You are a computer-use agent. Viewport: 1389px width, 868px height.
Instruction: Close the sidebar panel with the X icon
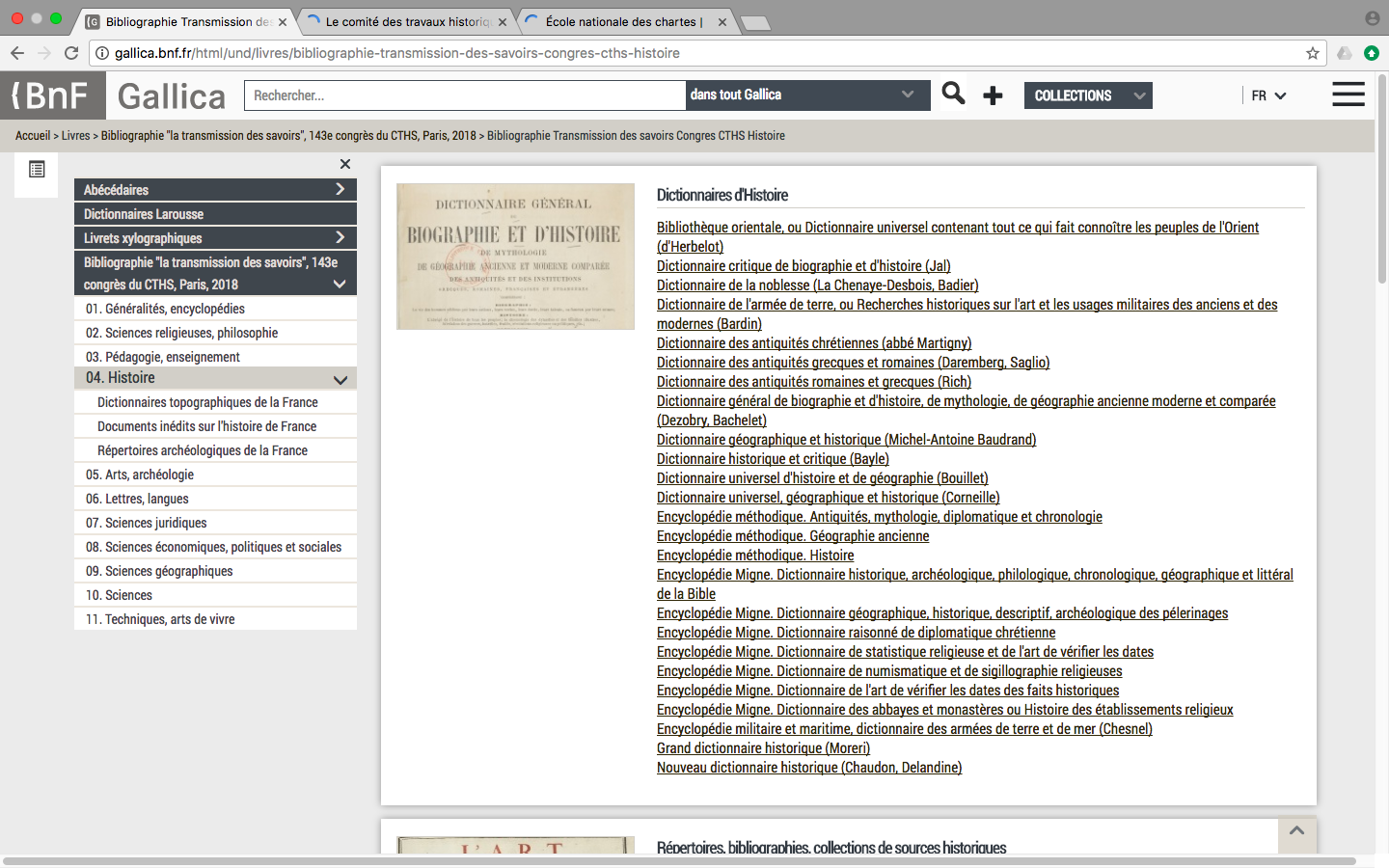(345, 164)
